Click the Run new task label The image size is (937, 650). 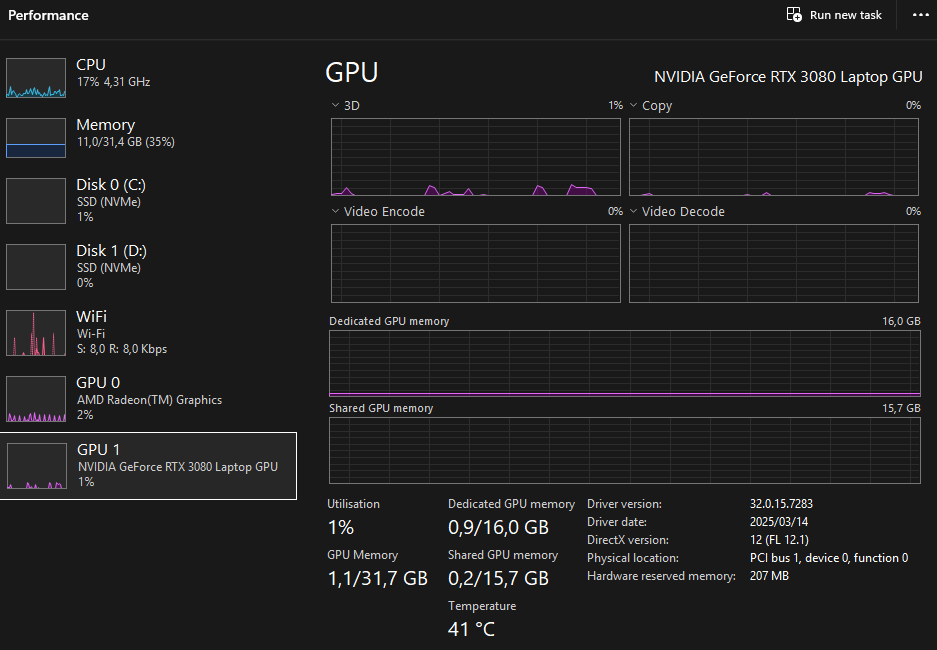846,15
